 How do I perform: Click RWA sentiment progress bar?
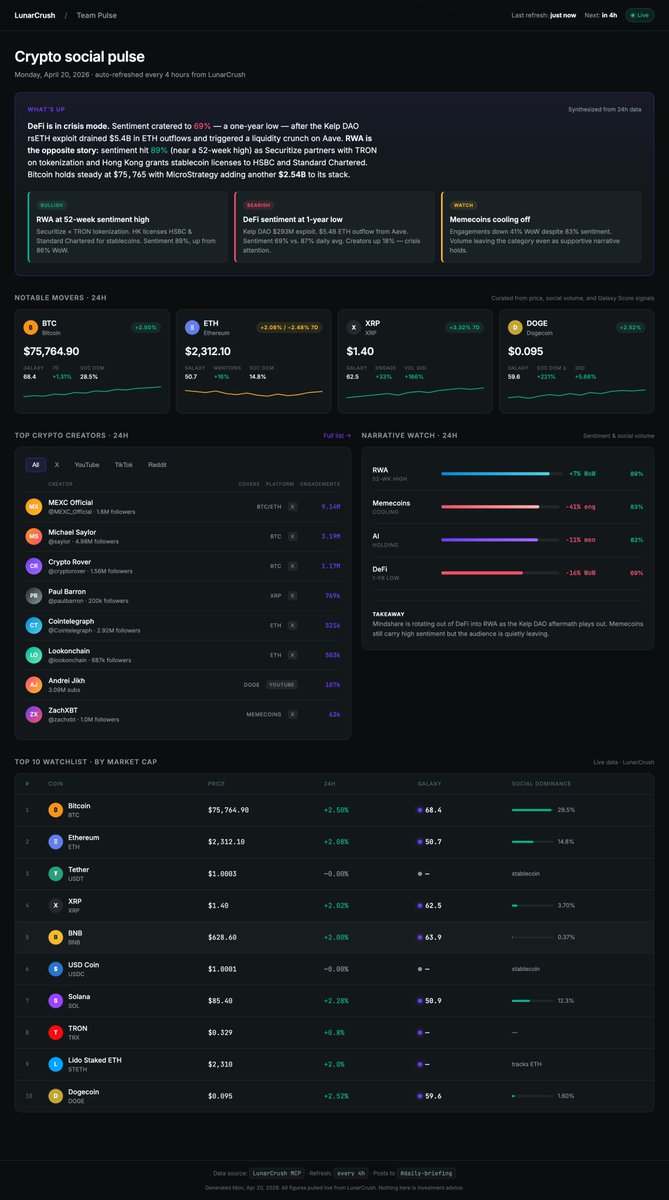pyautogui.click(x=500, y=474)
